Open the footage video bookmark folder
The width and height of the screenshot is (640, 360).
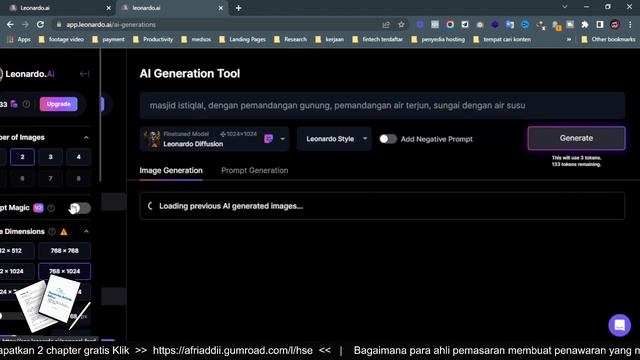point(61,39)
